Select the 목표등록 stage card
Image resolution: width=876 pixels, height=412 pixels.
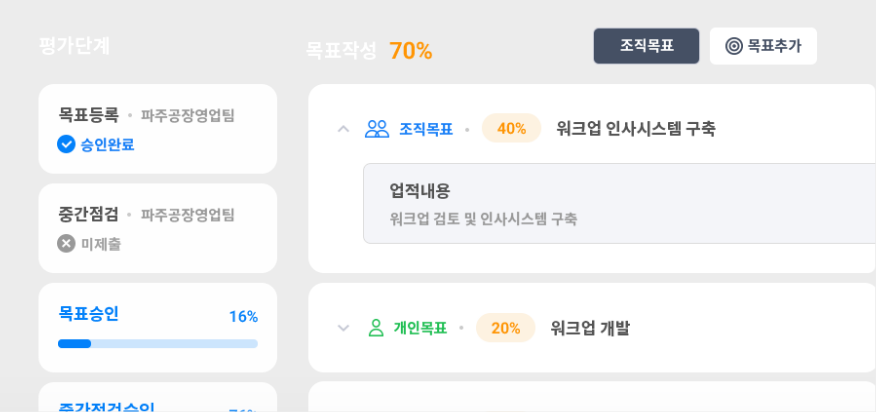[x=158, y=129]
